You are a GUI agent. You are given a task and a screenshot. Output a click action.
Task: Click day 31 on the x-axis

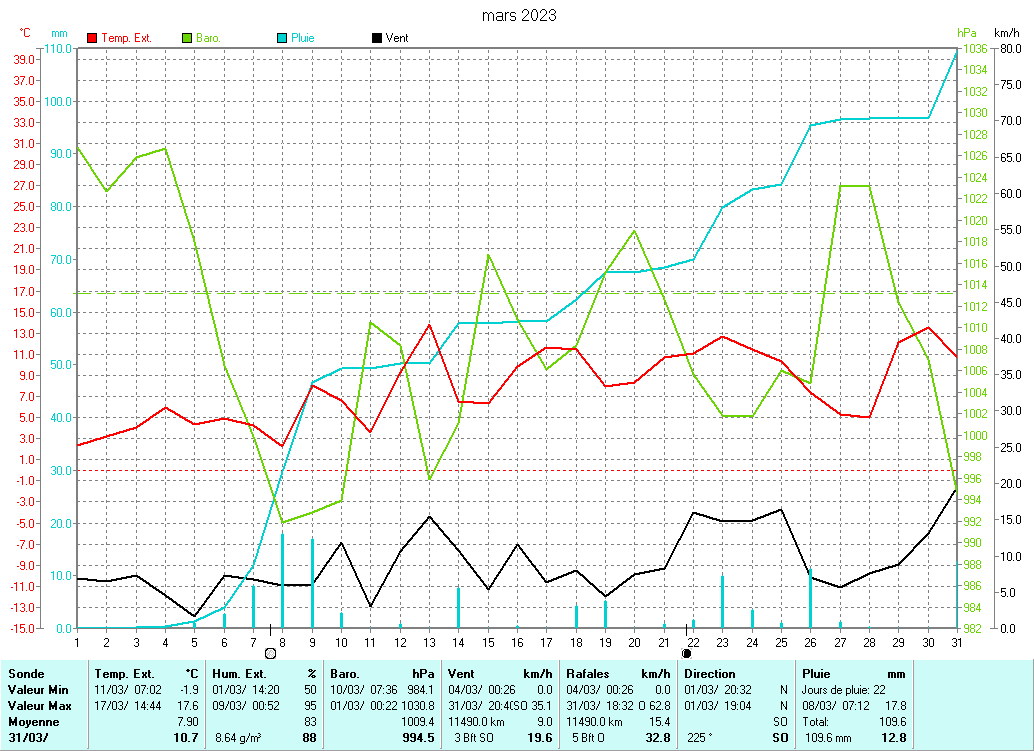point(957,641)
